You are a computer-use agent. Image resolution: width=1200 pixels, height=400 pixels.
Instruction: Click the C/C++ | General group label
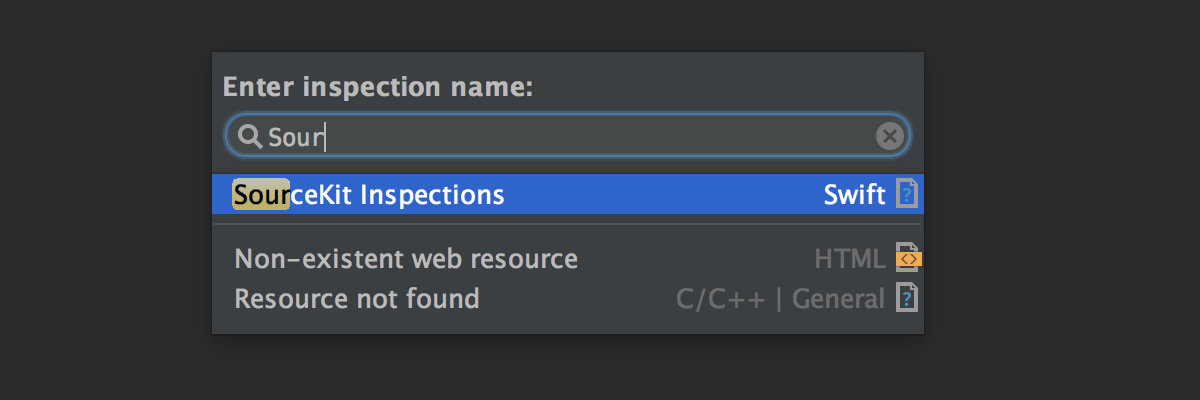(x=780, y=299)
